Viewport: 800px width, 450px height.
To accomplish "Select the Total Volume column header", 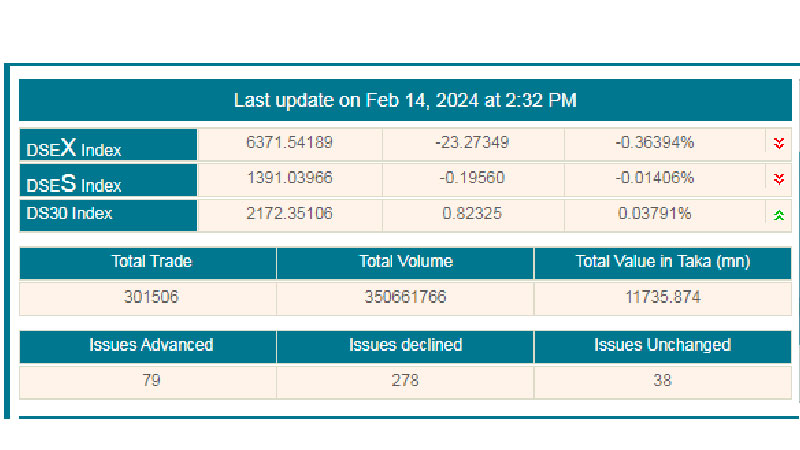I will [x=405, y=262].
